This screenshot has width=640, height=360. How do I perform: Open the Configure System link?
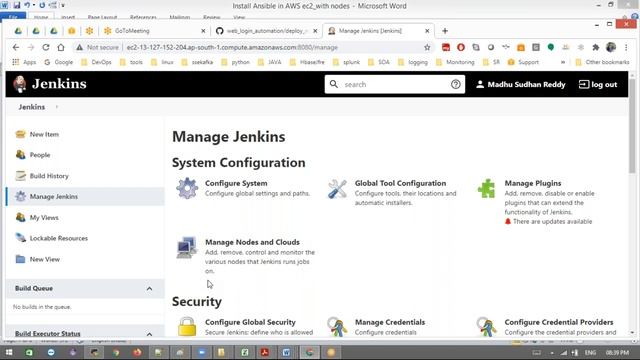(x=236, y=183)
